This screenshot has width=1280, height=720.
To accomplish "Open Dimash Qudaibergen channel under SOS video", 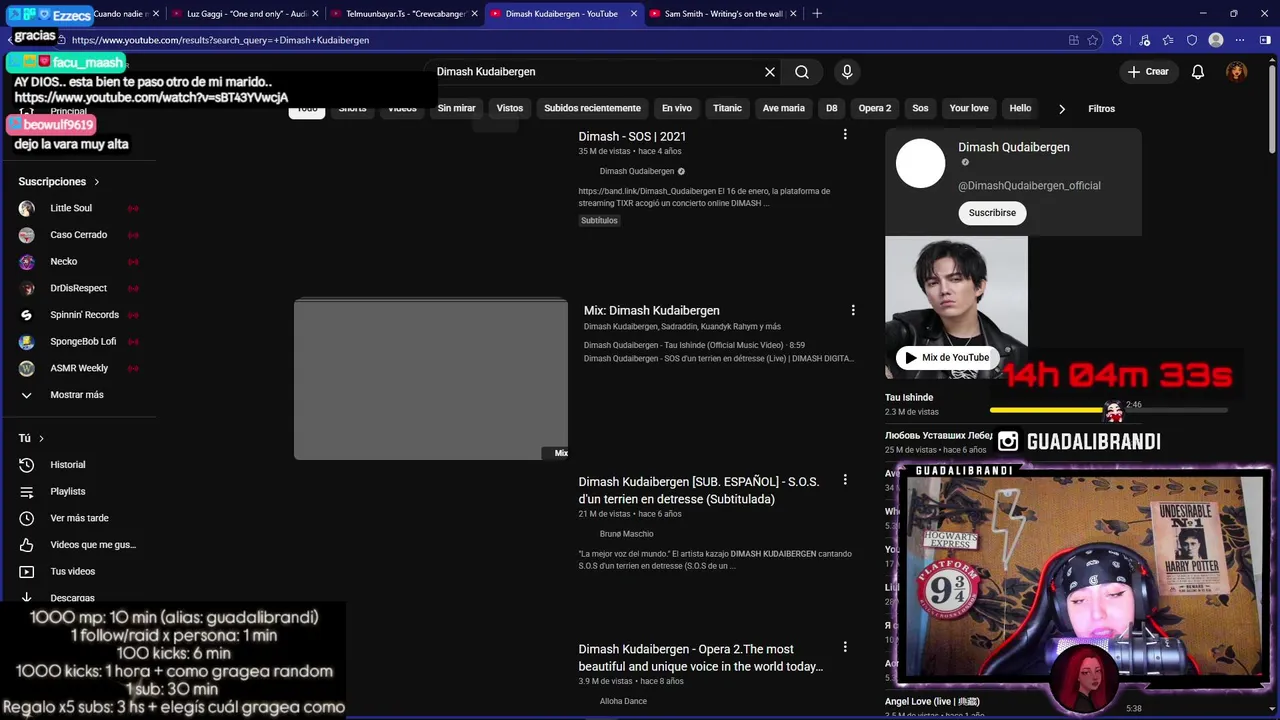I will click(x=637, y=171).
